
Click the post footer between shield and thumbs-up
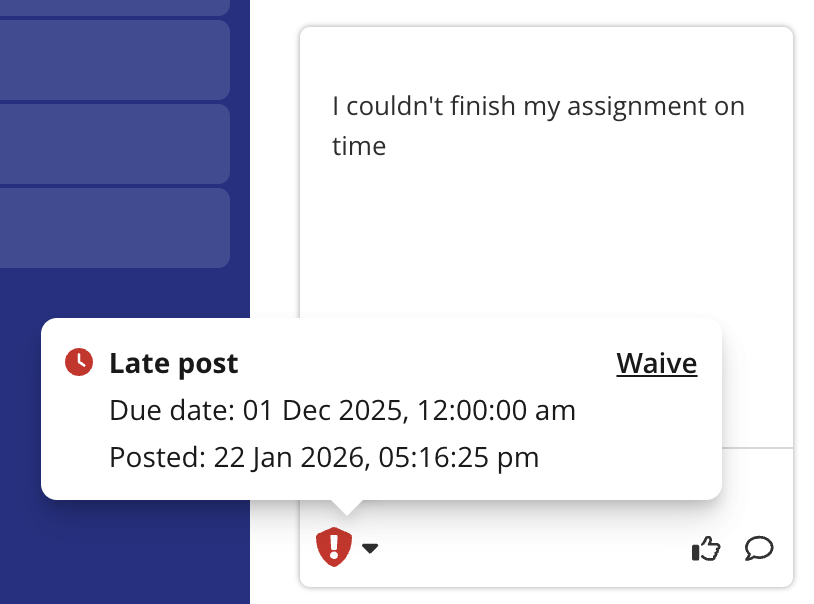[x=530, y=548]
